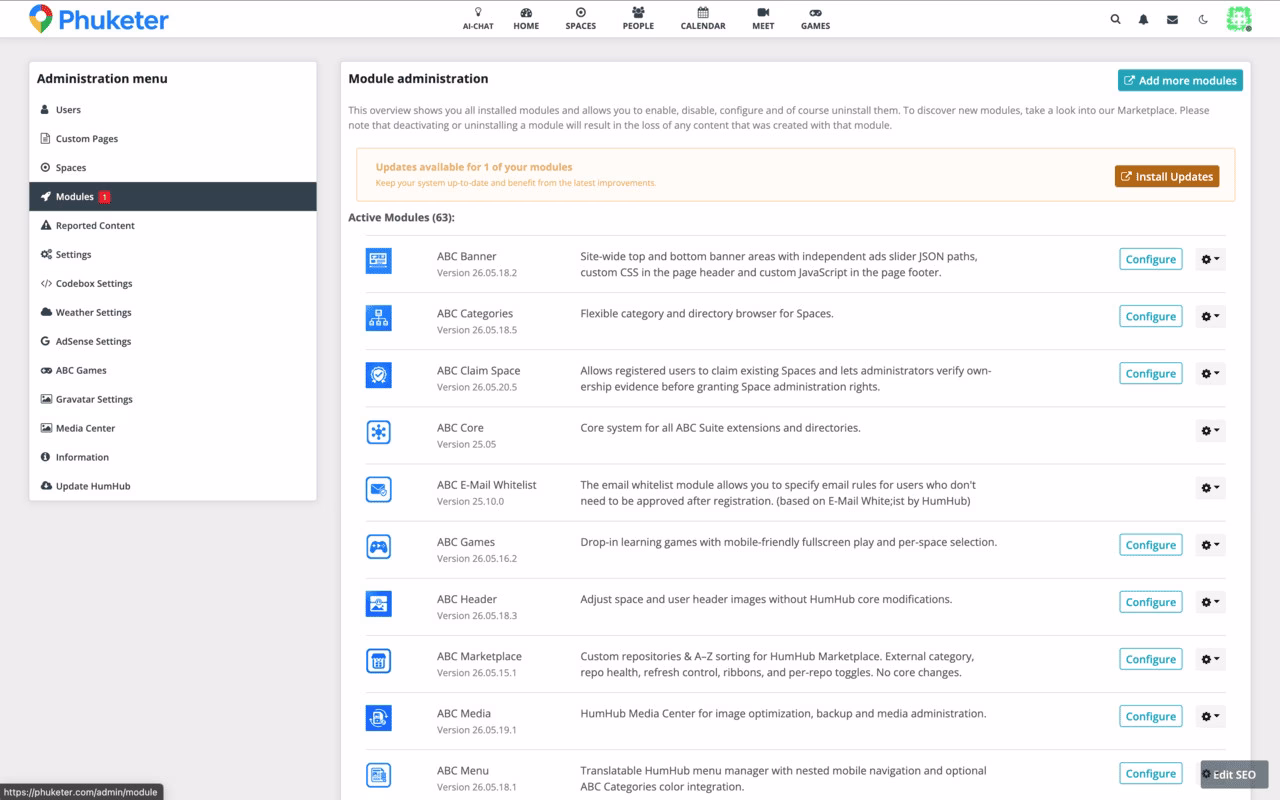Click the ABC Games module icon

click(x=379, y=547)
